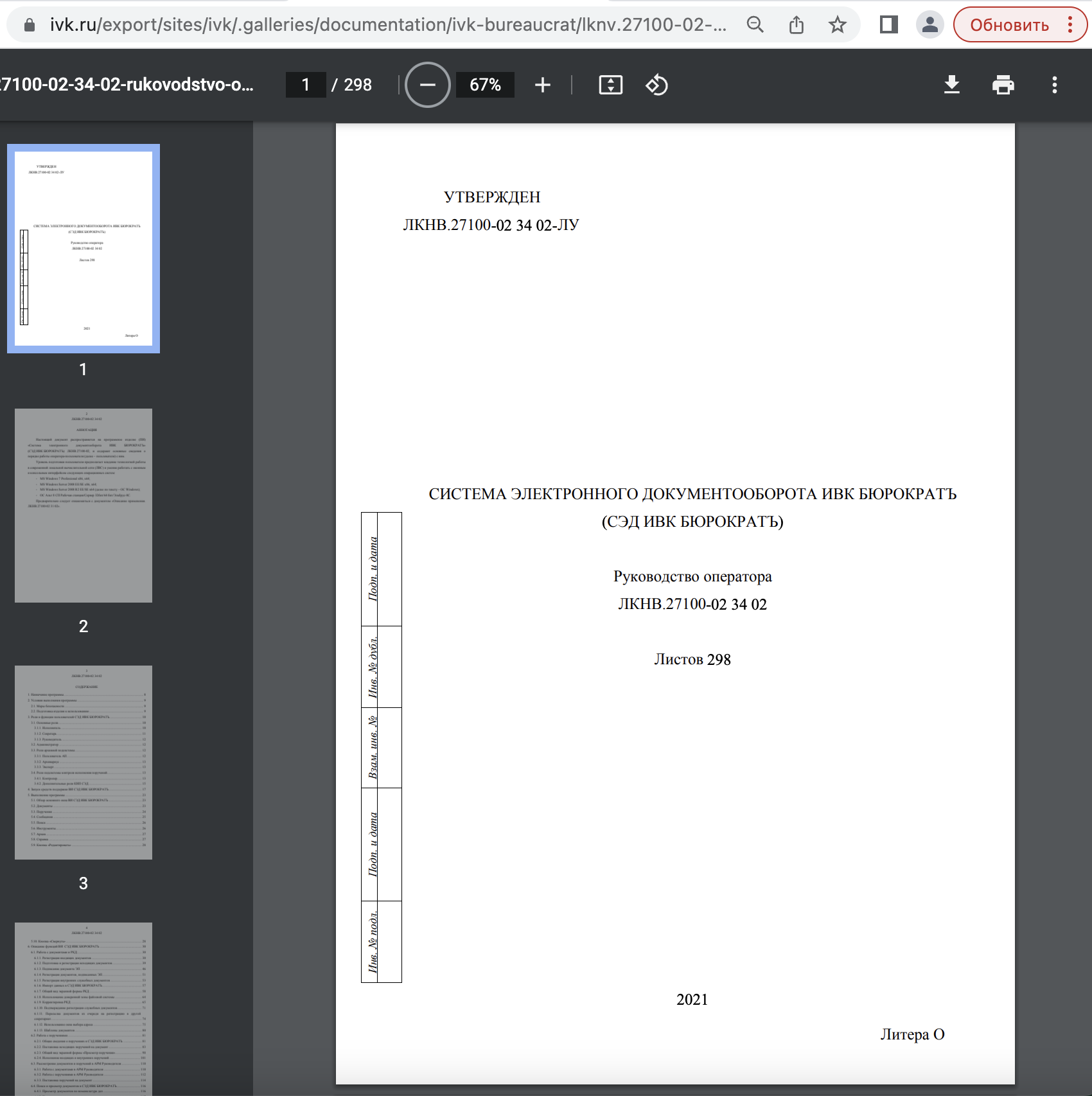The width and height of the screenshot is (1092, 1096).
Task: Click the lock icon in address bar
Action: [x=29, y=25]
